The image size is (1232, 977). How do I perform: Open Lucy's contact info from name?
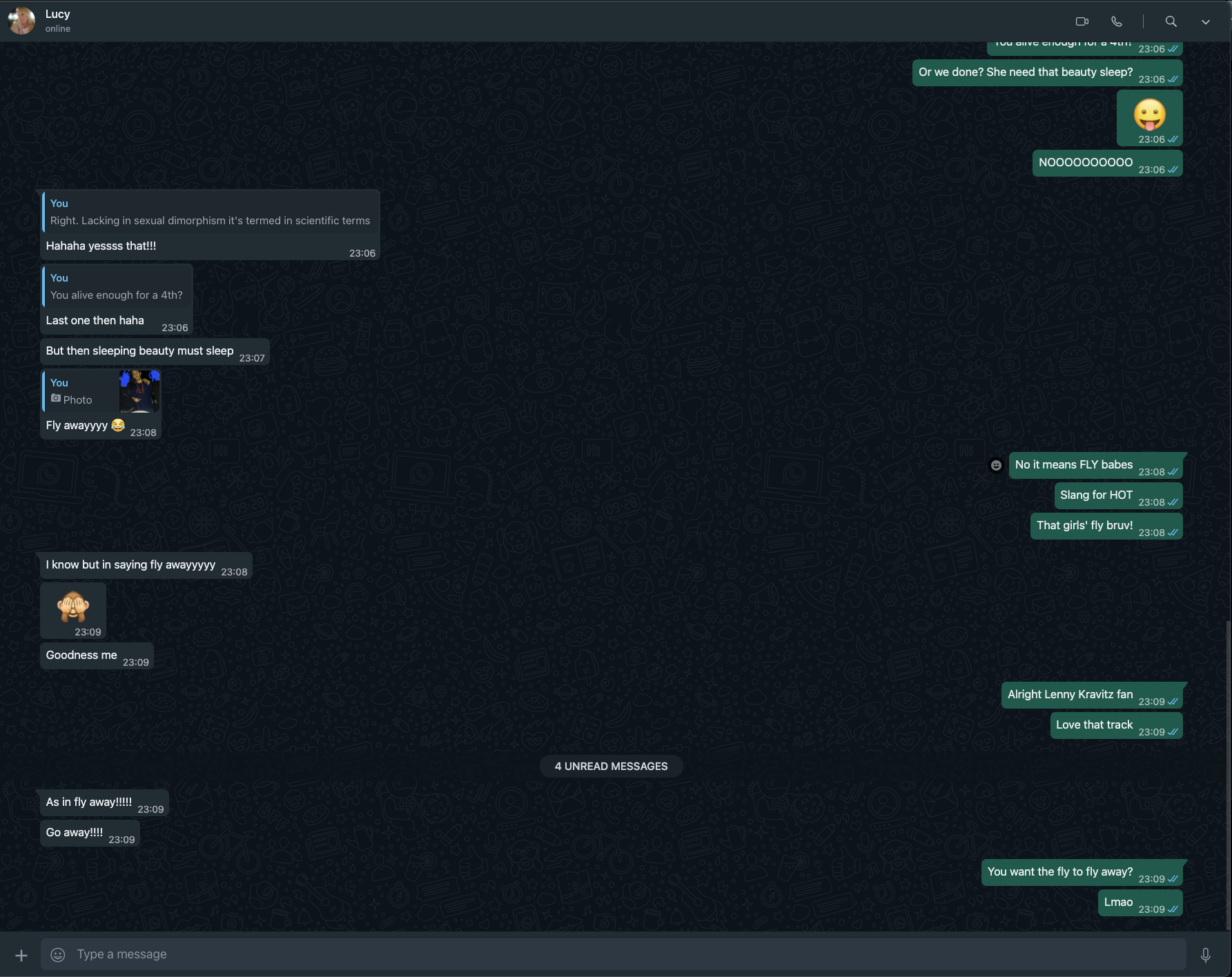(58, 14)
